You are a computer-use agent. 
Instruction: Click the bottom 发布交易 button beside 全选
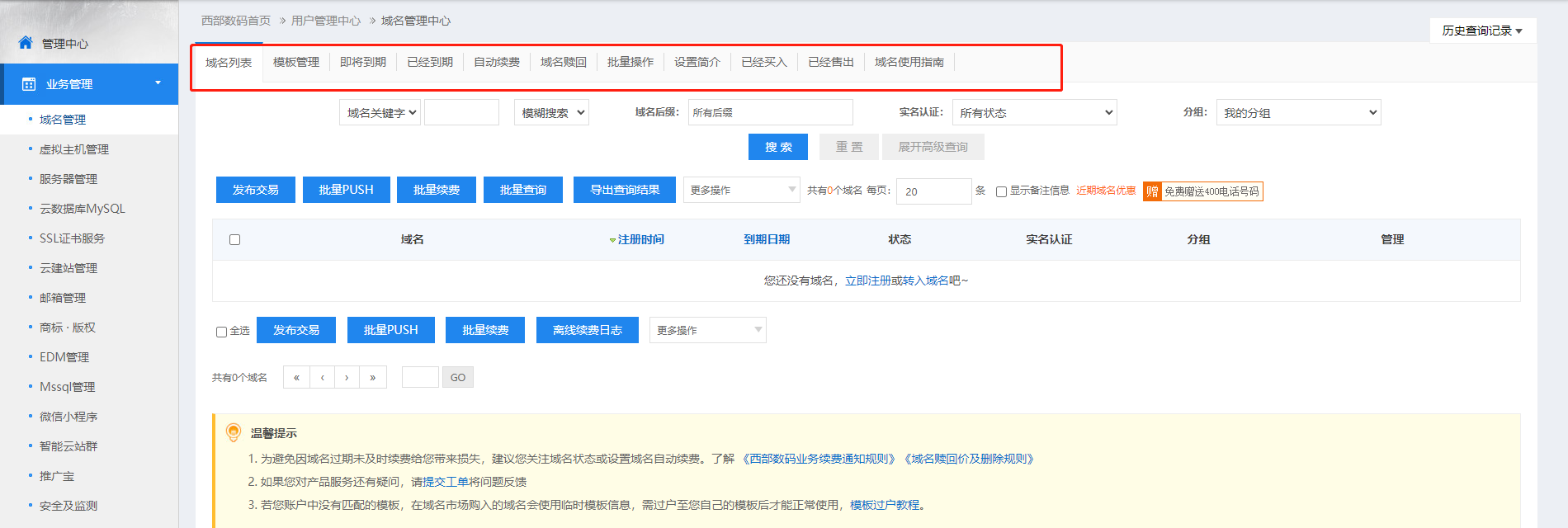tap(296, 330)
